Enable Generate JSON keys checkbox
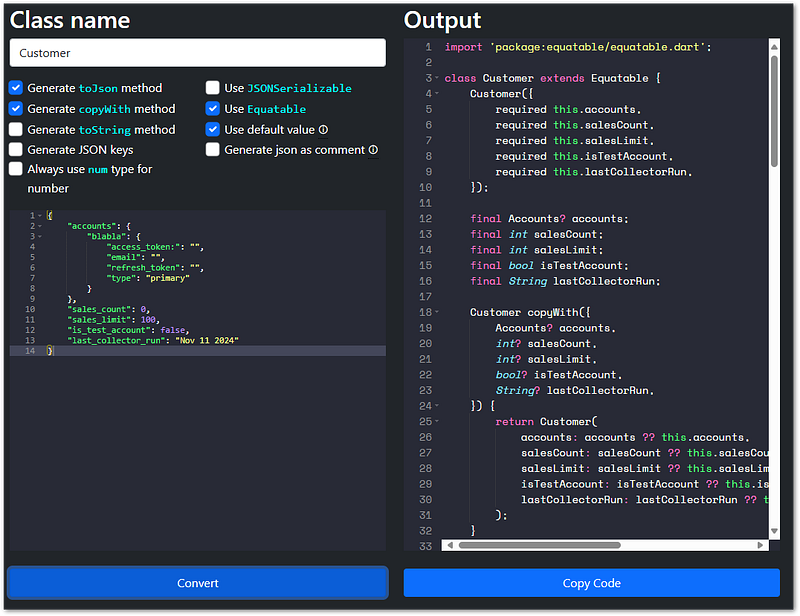This screenshot has width=800, height=616. [16, 150]
